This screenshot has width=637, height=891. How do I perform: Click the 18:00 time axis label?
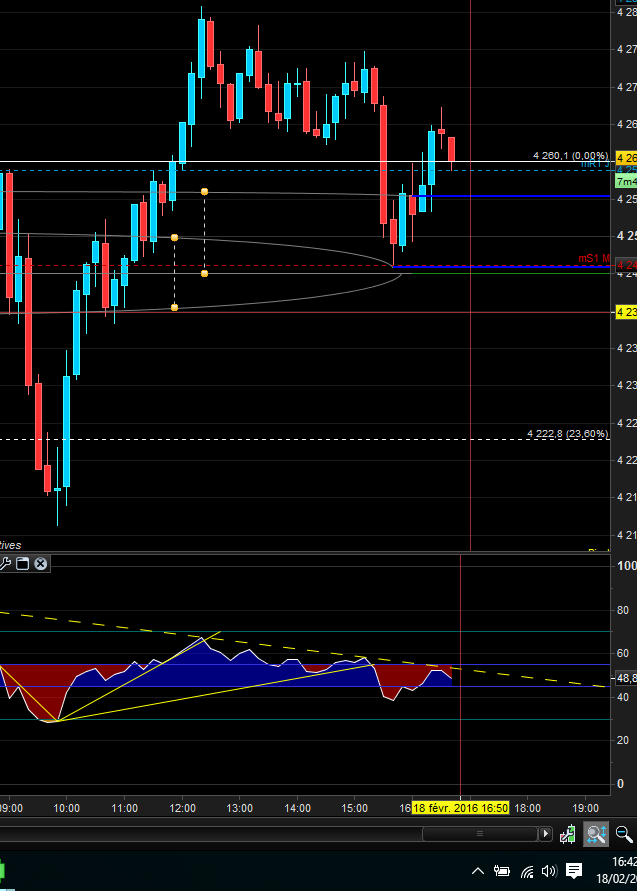click(x=527, y=808)
